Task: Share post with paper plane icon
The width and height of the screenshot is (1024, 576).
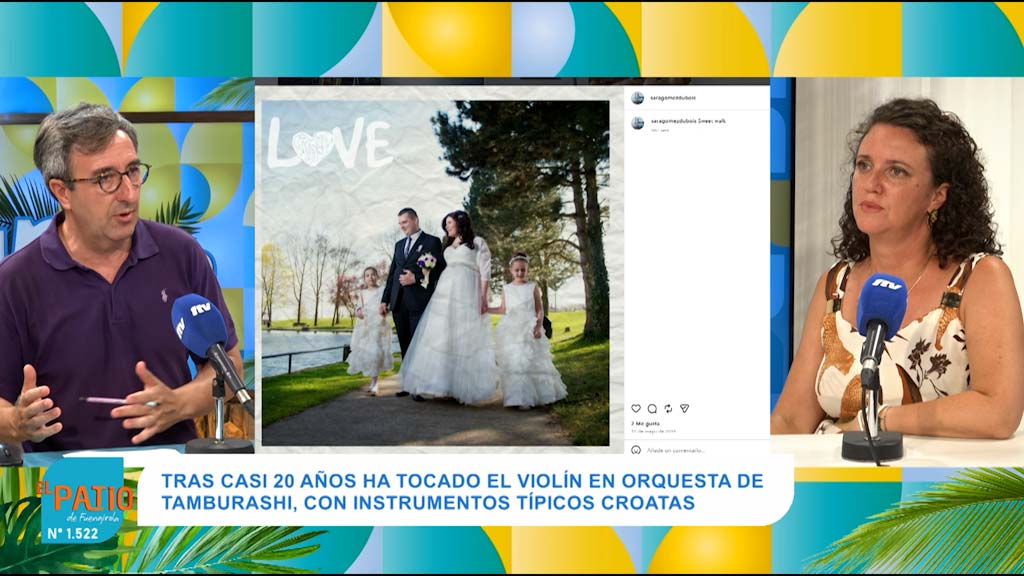Action: [x=684, y=409]
